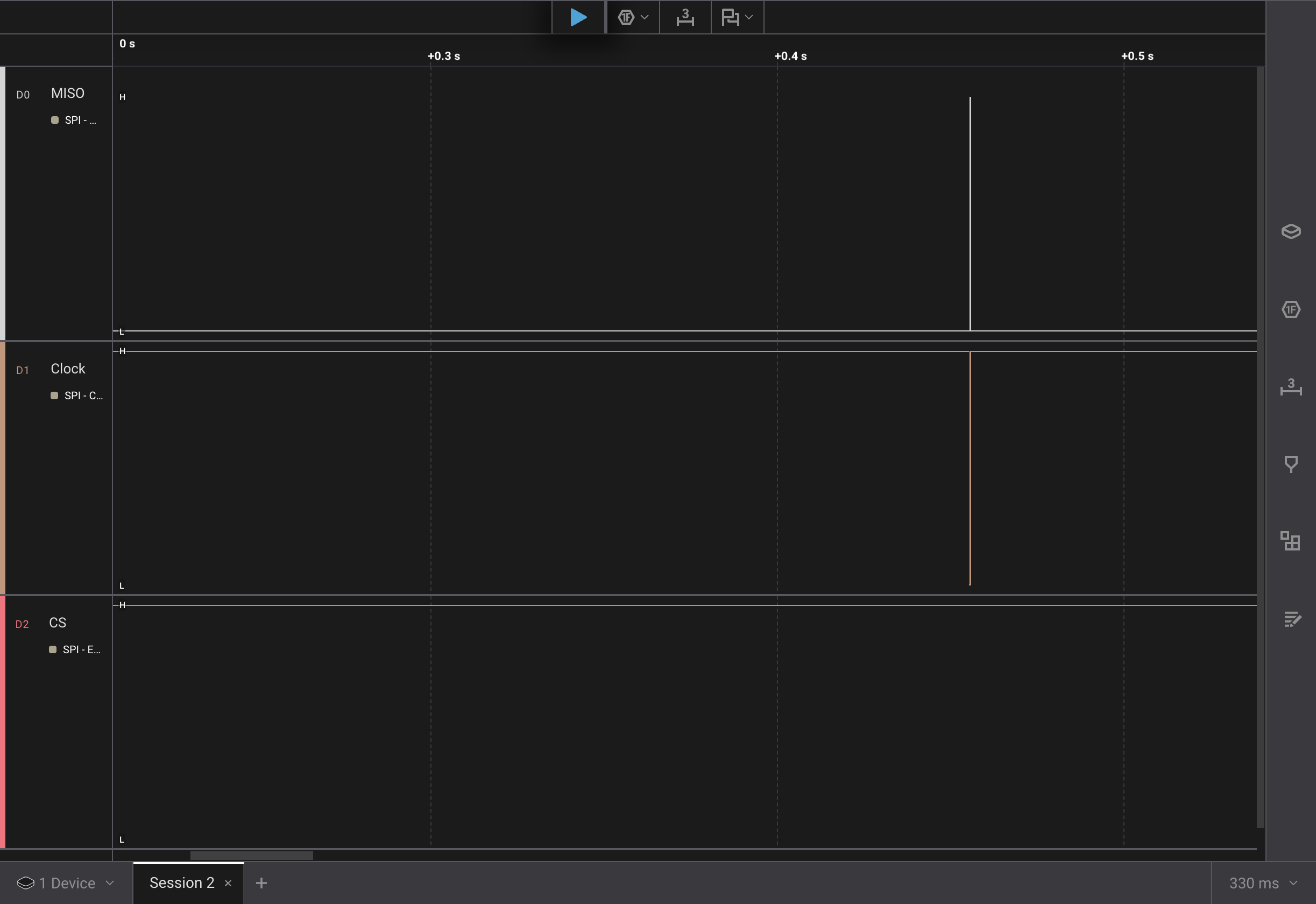Click the measurements icon in the top toolbar
The width and height of the screenshot is (1316, 904).
pos(684,17)
